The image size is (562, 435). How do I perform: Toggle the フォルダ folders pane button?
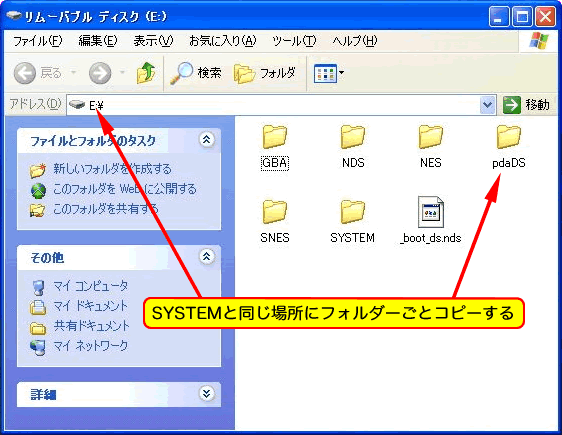tap(265, 73)
